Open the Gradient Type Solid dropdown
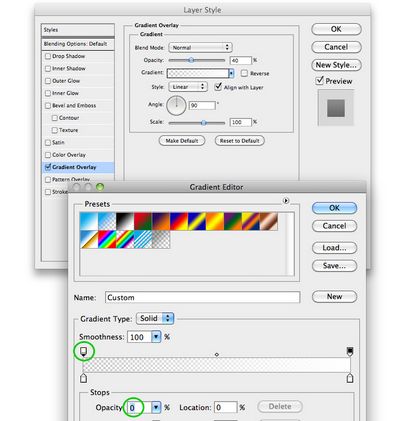Image resolution: width=410 pixels, height=421 pixels. [x=155, y=318]
